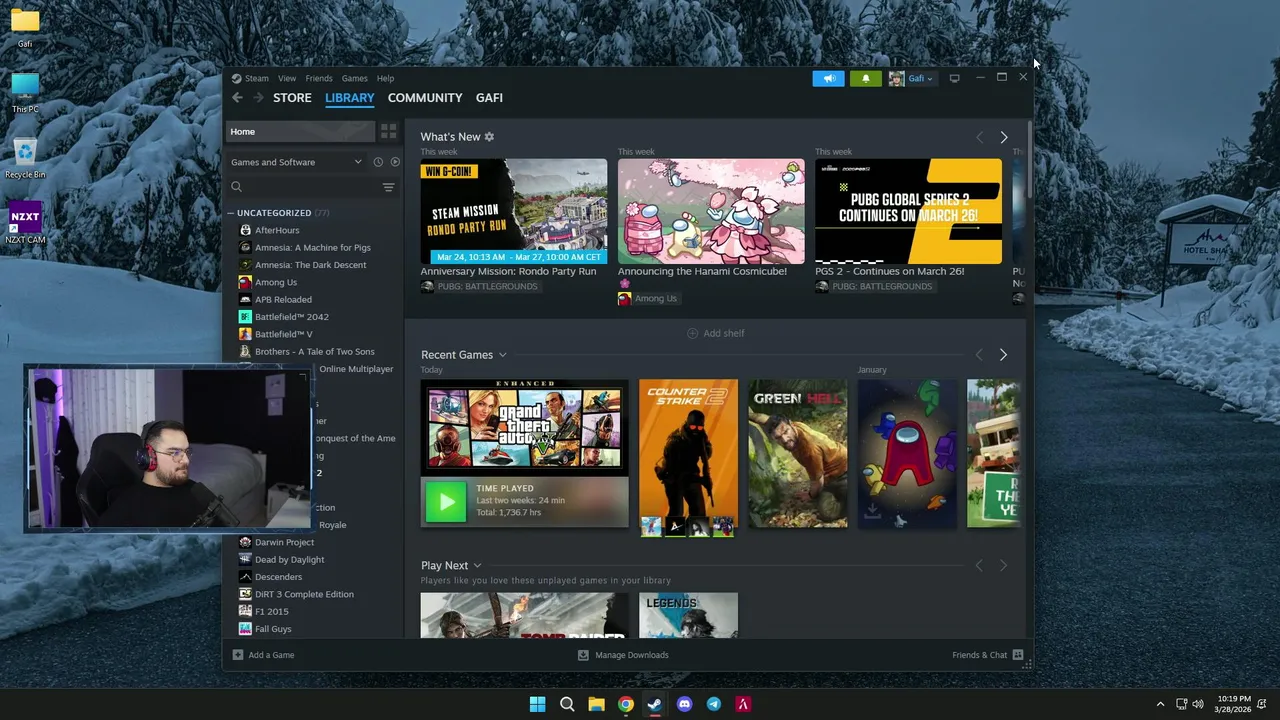The width and height of the screenshot is (1280, 720).
Task: Open the Steam menu
Action: (x=257, y=78)
